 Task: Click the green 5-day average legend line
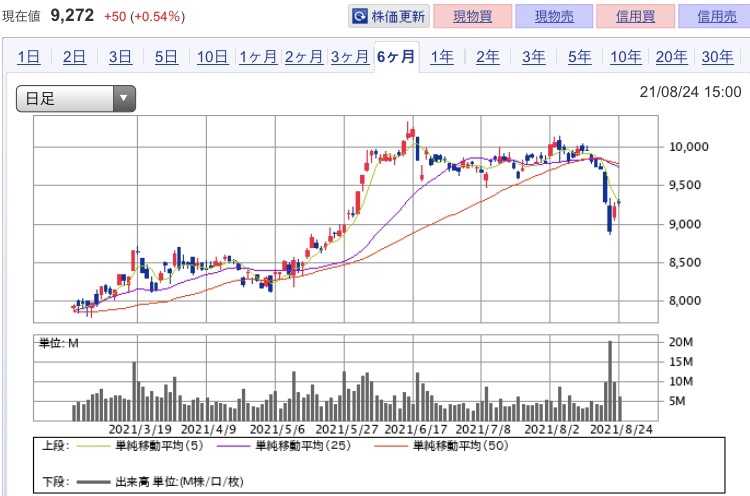(94, 446)
